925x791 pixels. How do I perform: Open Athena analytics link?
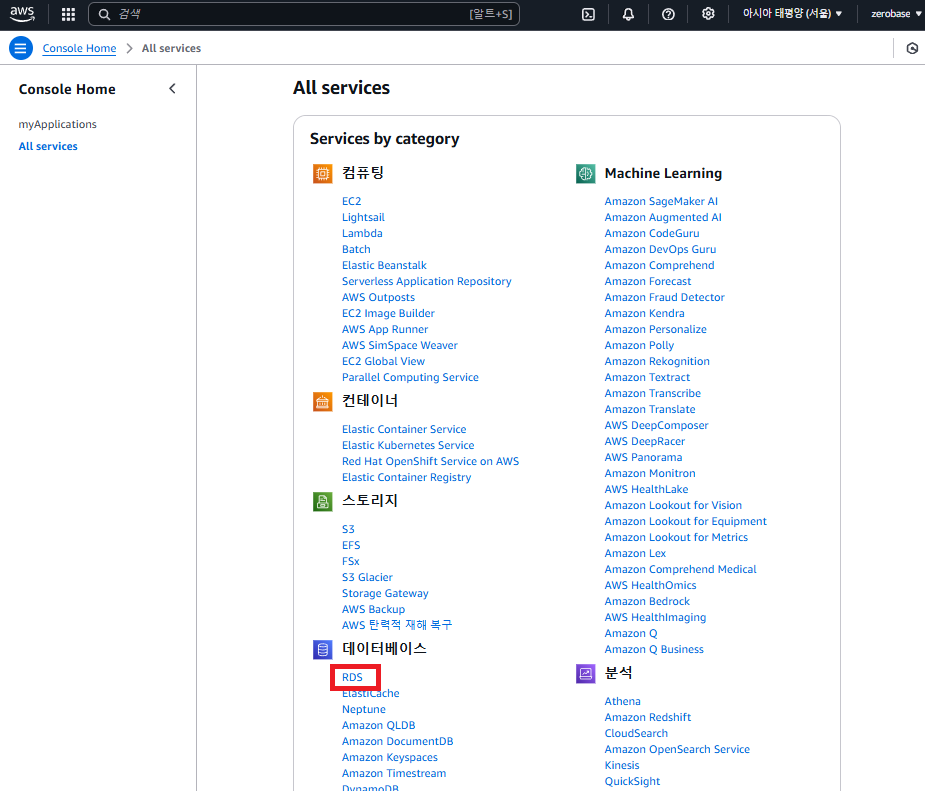622,701
